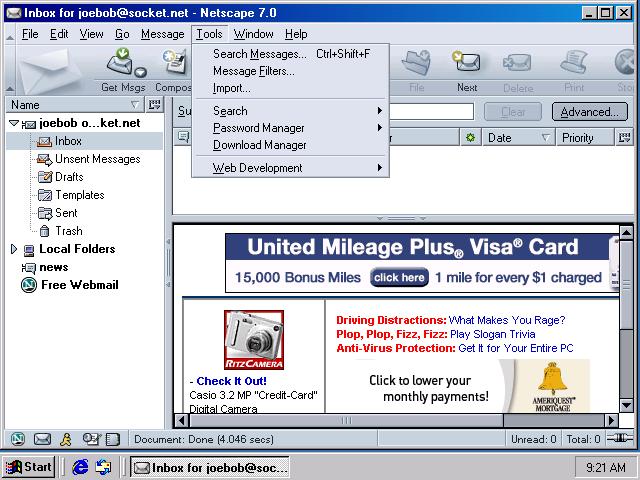
Task: Click the online/offline plug icon
Action: coord(620,438)
